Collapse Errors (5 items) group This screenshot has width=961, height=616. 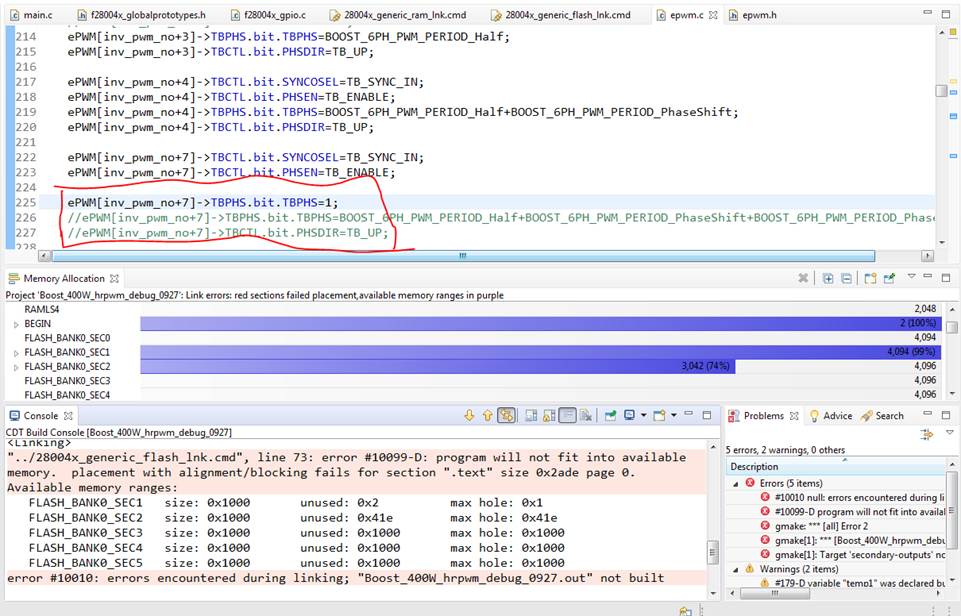click(736, 483)
